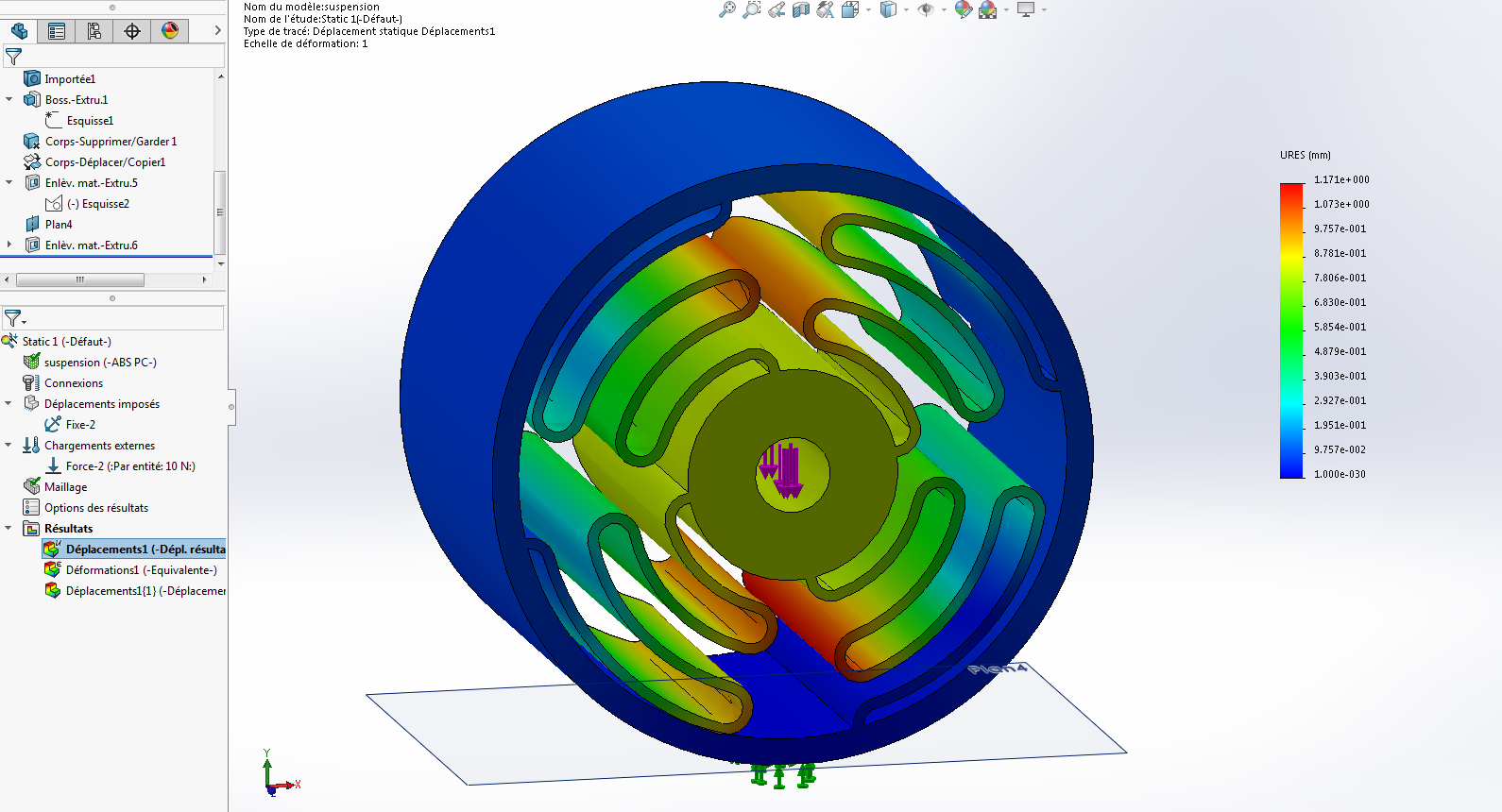The height and width of the screenshot is (812, 1502).
Task: Collapse the Chargements externes node
Action: click(9, 445)
